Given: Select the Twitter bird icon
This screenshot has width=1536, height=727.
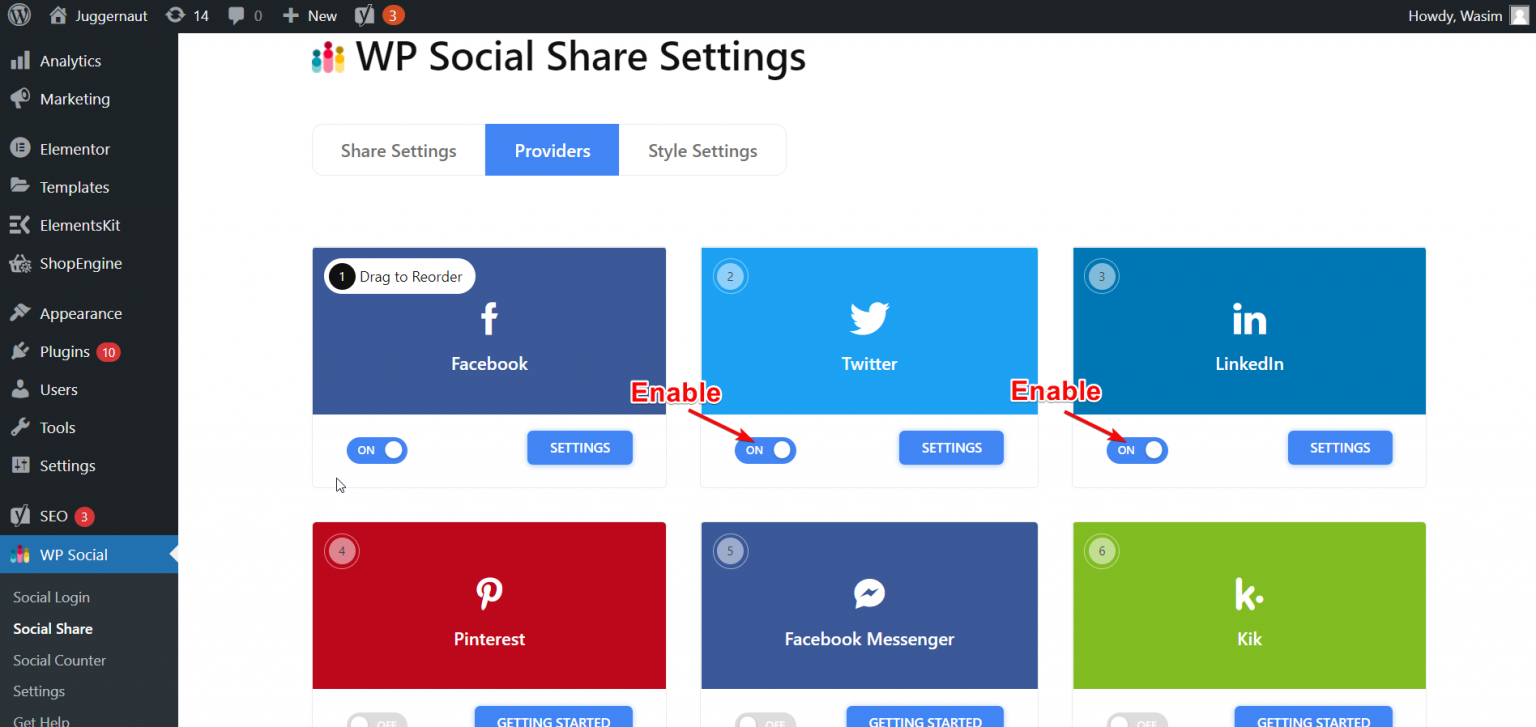Looking at the screenshot, I should (868, 318).
